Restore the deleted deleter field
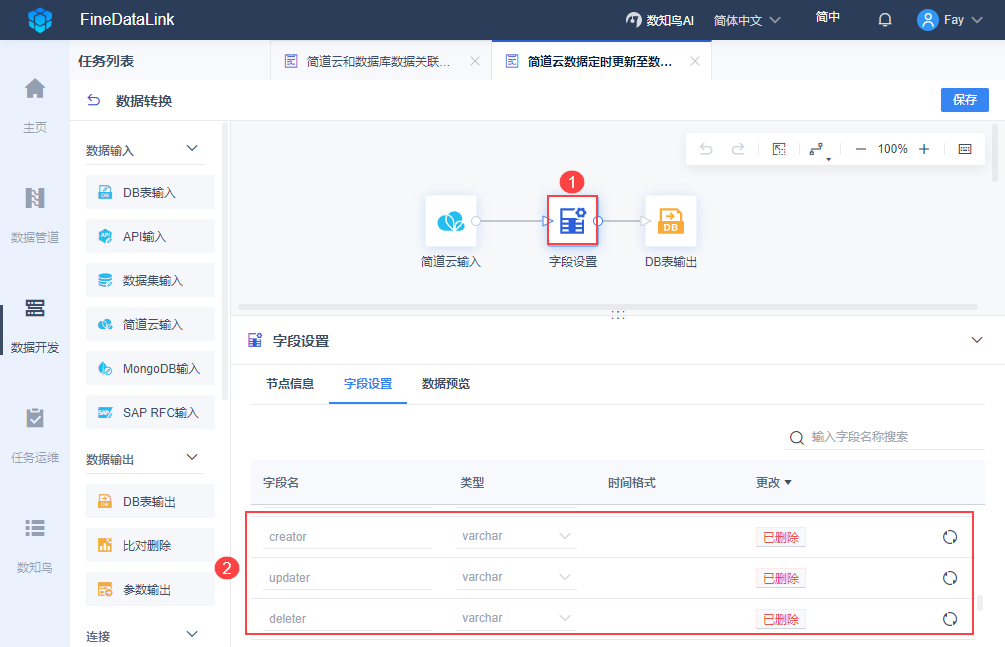The width and height of the screenshot is (1005, 647). (x=950, y=619)
